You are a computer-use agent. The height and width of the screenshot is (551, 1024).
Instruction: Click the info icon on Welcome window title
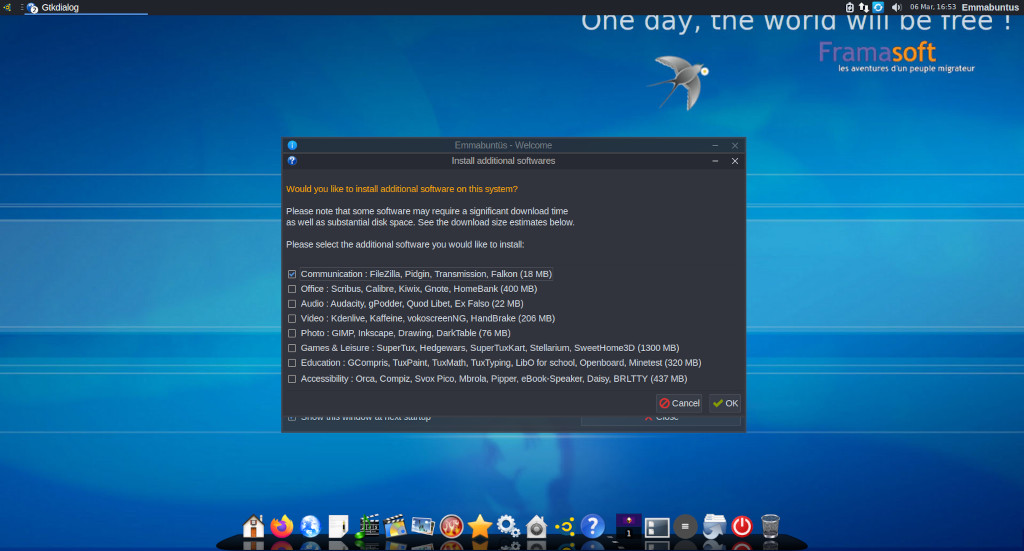pos(292,145)
